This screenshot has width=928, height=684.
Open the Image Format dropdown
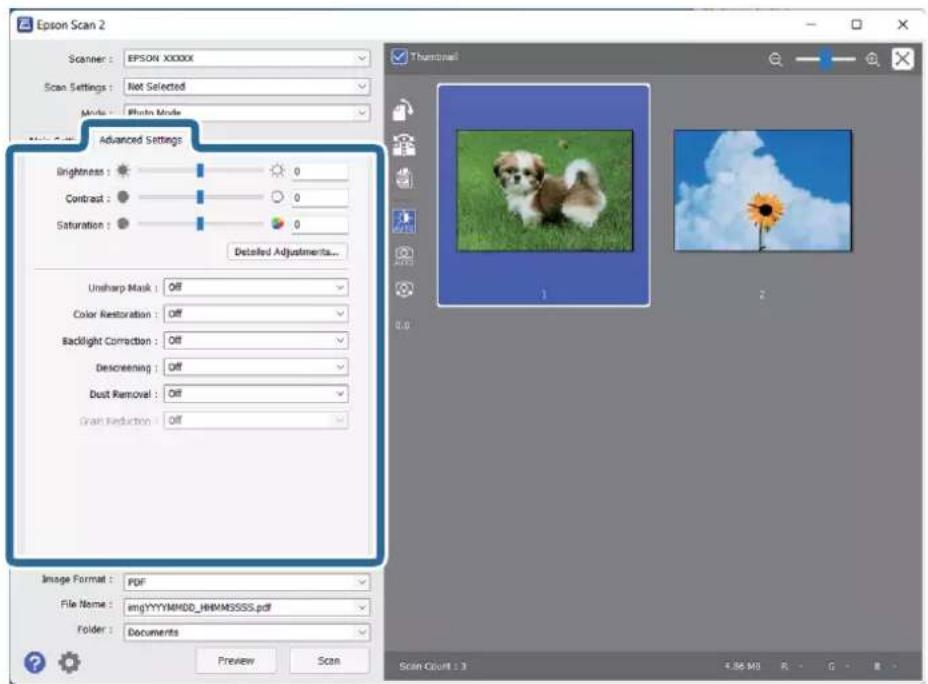pos(246,582)
